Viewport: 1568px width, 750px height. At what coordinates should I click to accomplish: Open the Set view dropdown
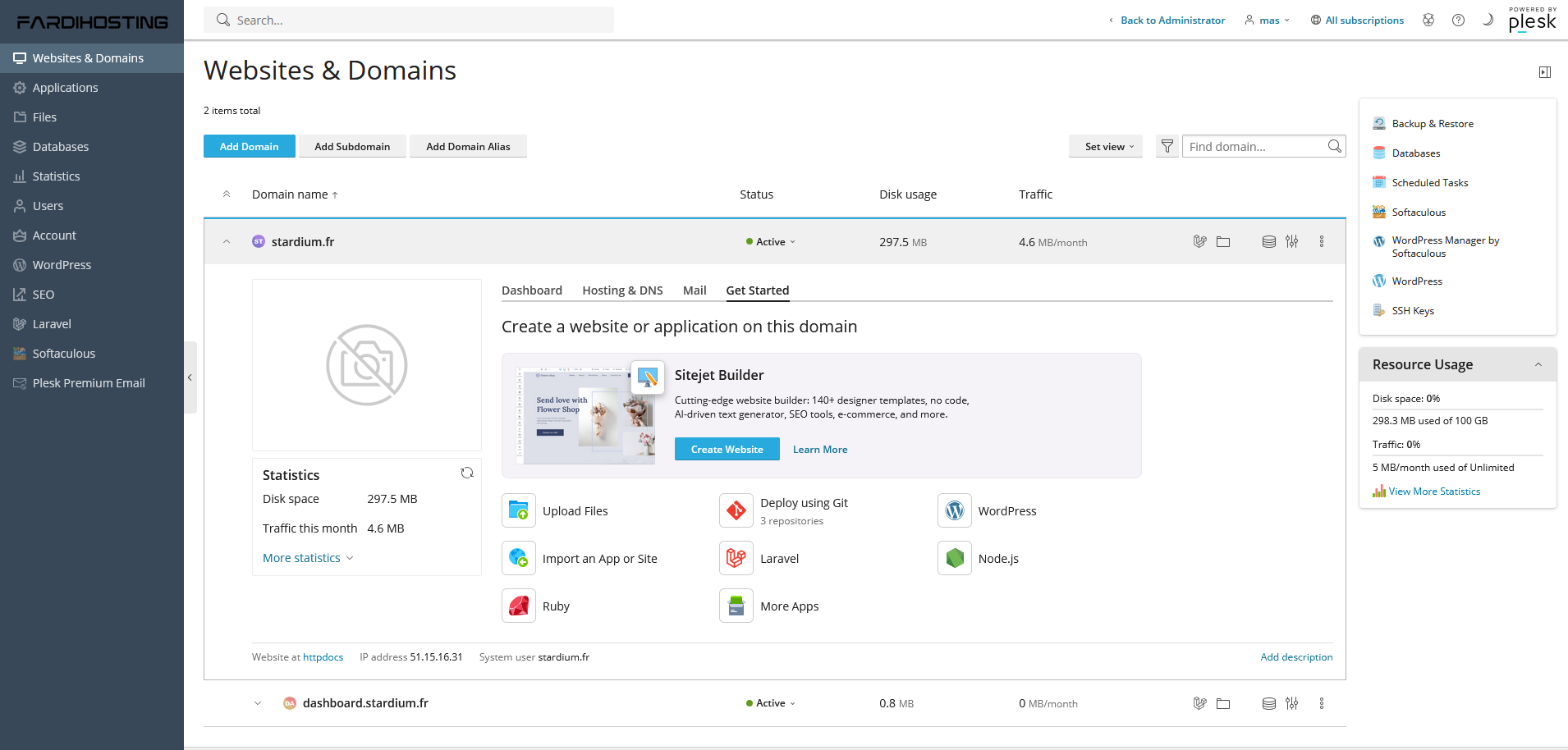coord(1106,146)
